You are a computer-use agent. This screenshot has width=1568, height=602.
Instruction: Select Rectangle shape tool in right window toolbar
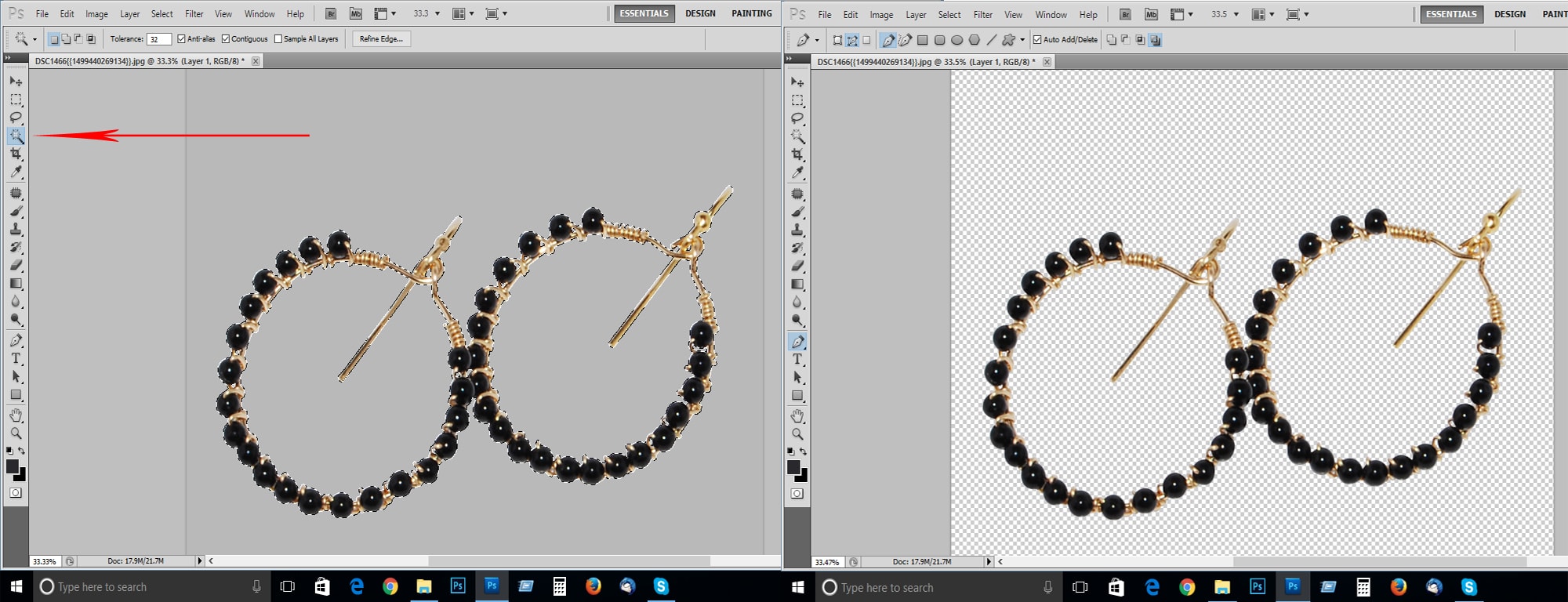tap(797, 395)
